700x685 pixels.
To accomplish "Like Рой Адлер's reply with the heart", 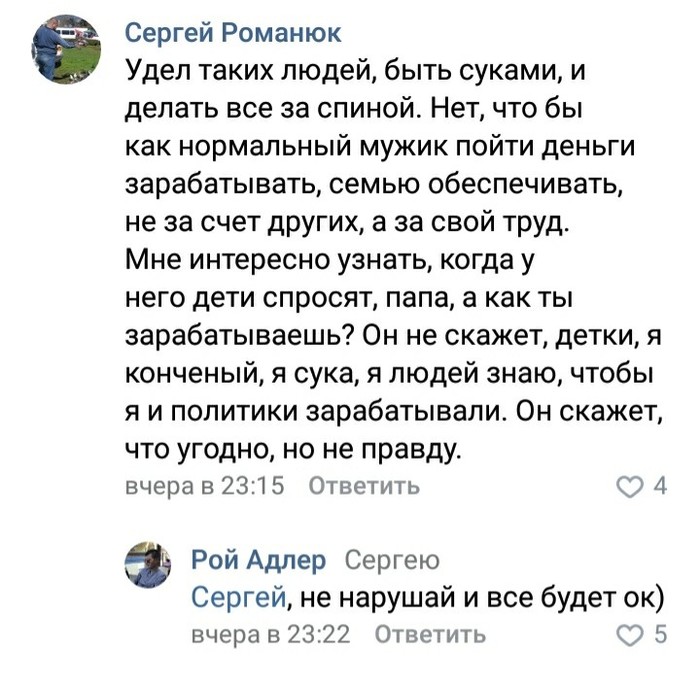I will coord(632,634).
